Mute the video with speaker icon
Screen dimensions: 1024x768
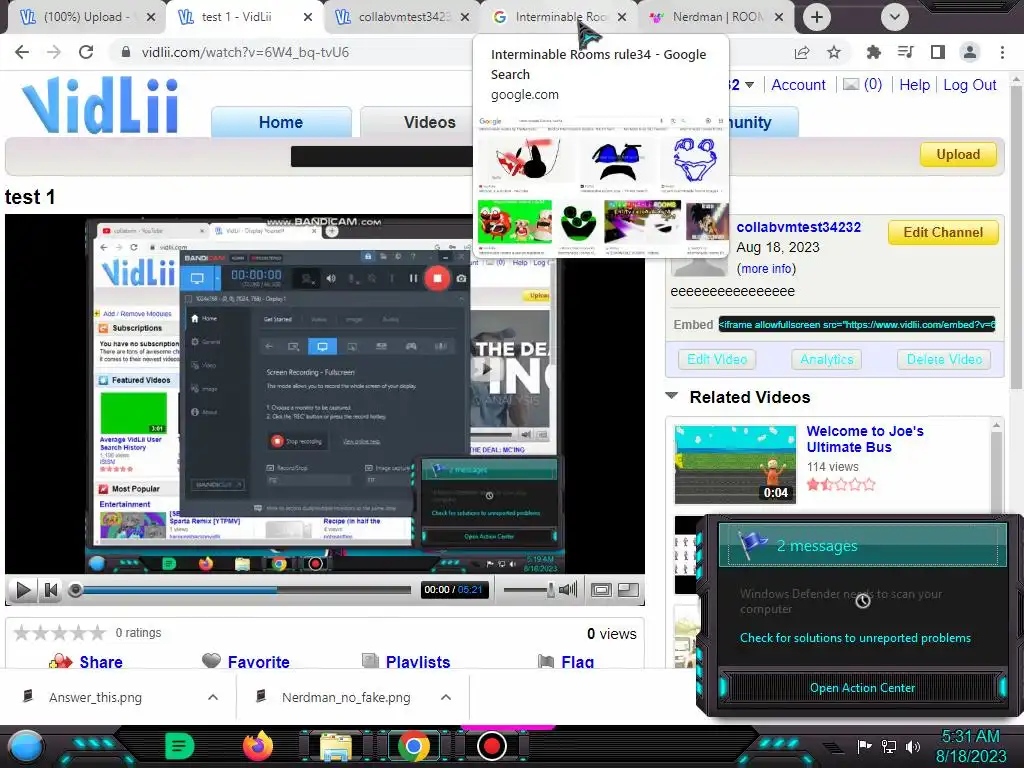[x=568, y=590]
